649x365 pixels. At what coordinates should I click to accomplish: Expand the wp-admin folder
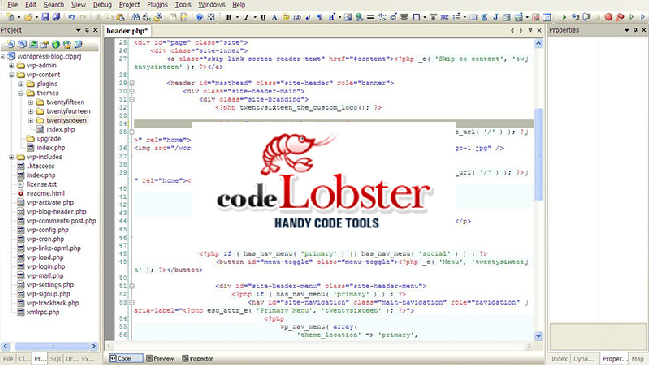(x=12, y=65)
